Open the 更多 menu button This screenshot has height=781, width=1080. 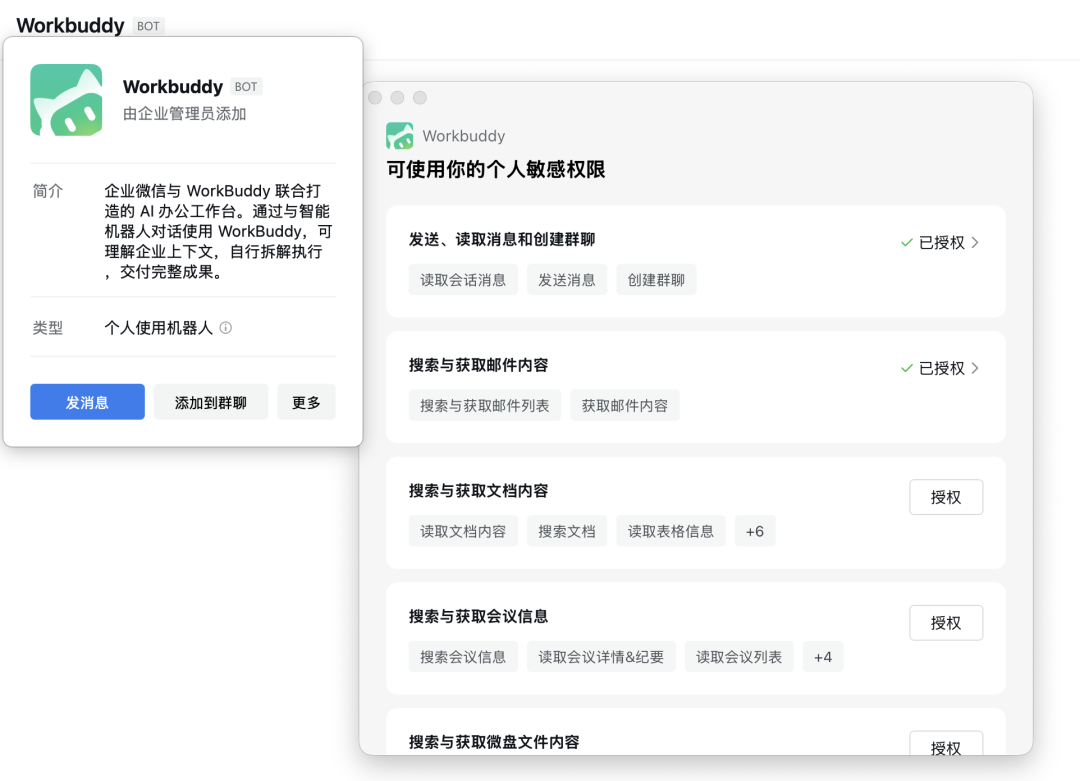(307, 402)
